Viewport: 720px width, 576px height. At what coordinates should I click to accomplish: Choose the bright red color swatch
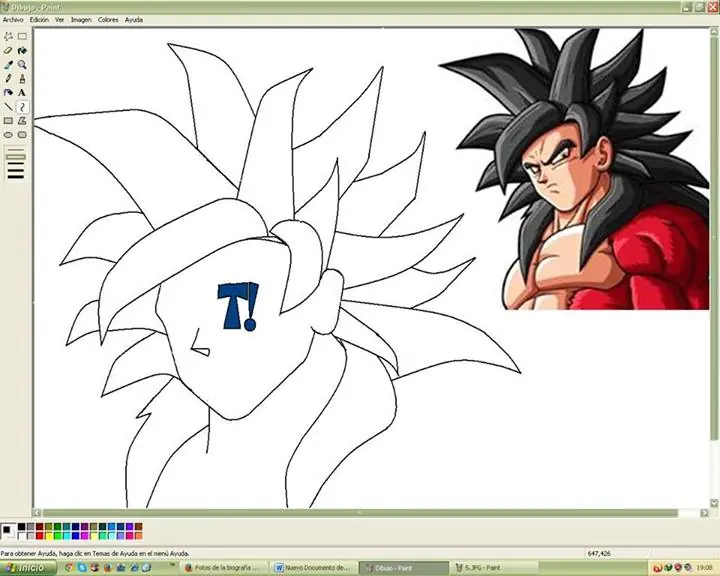point(39,536)
